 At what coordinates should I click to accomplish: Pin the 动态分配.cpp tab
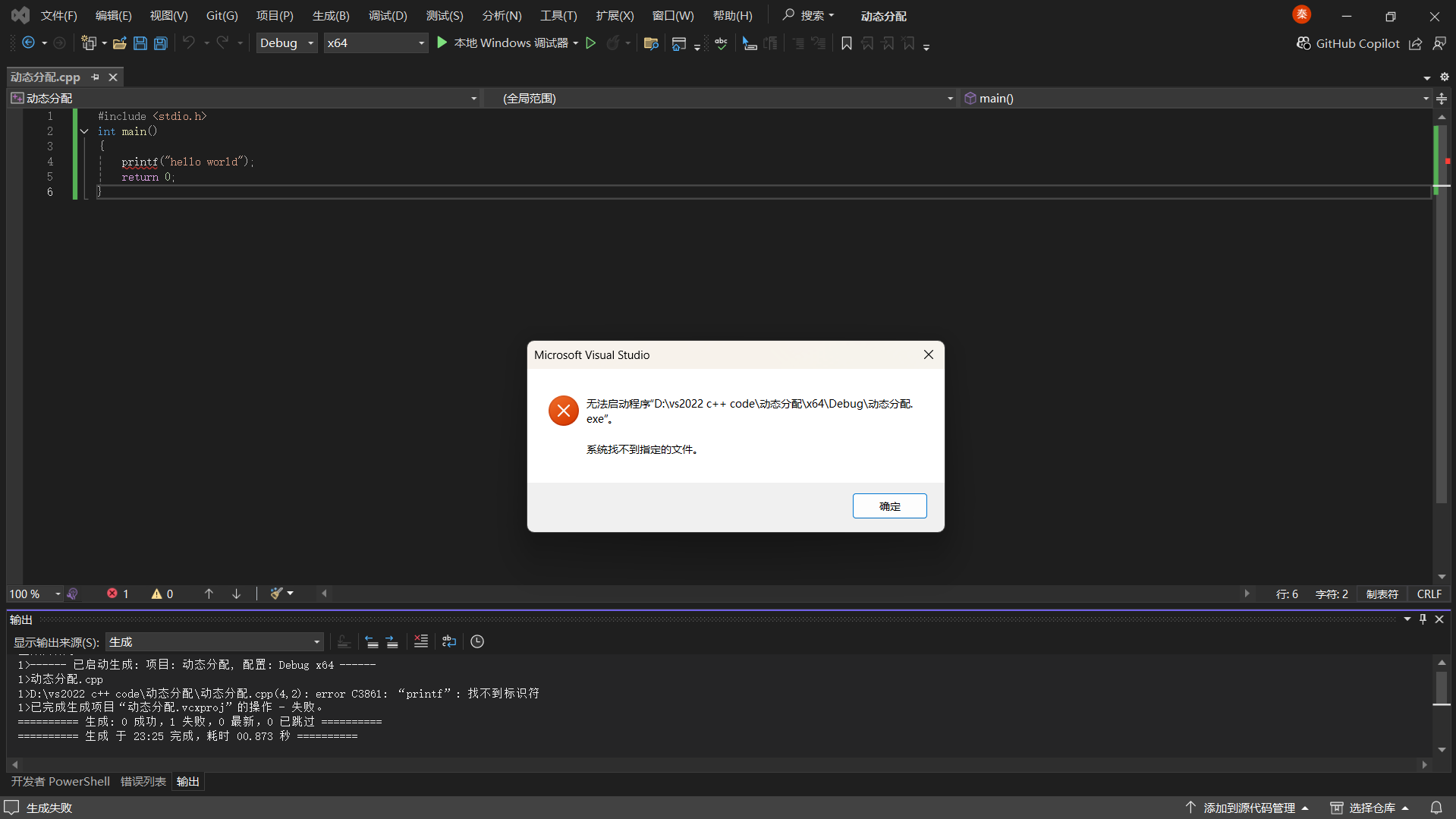95,77
